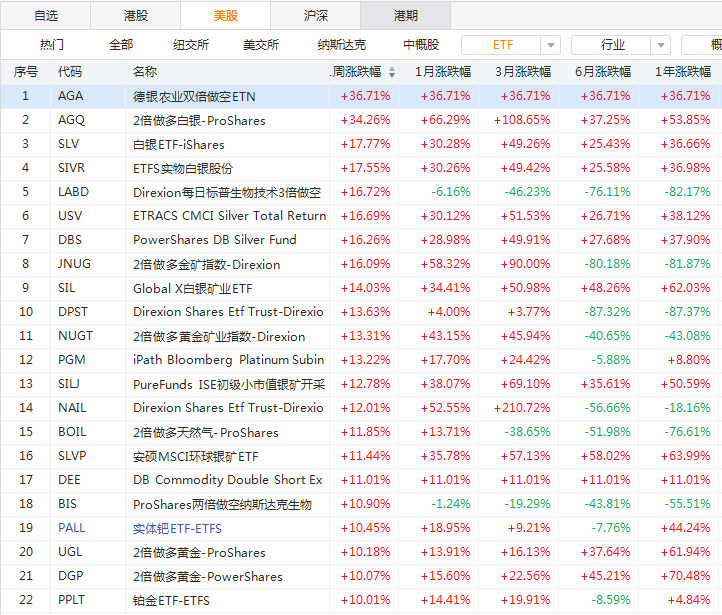Select the BOIL ticker code
The height and width of the screenshot is (615, 722).
point(72,431)
